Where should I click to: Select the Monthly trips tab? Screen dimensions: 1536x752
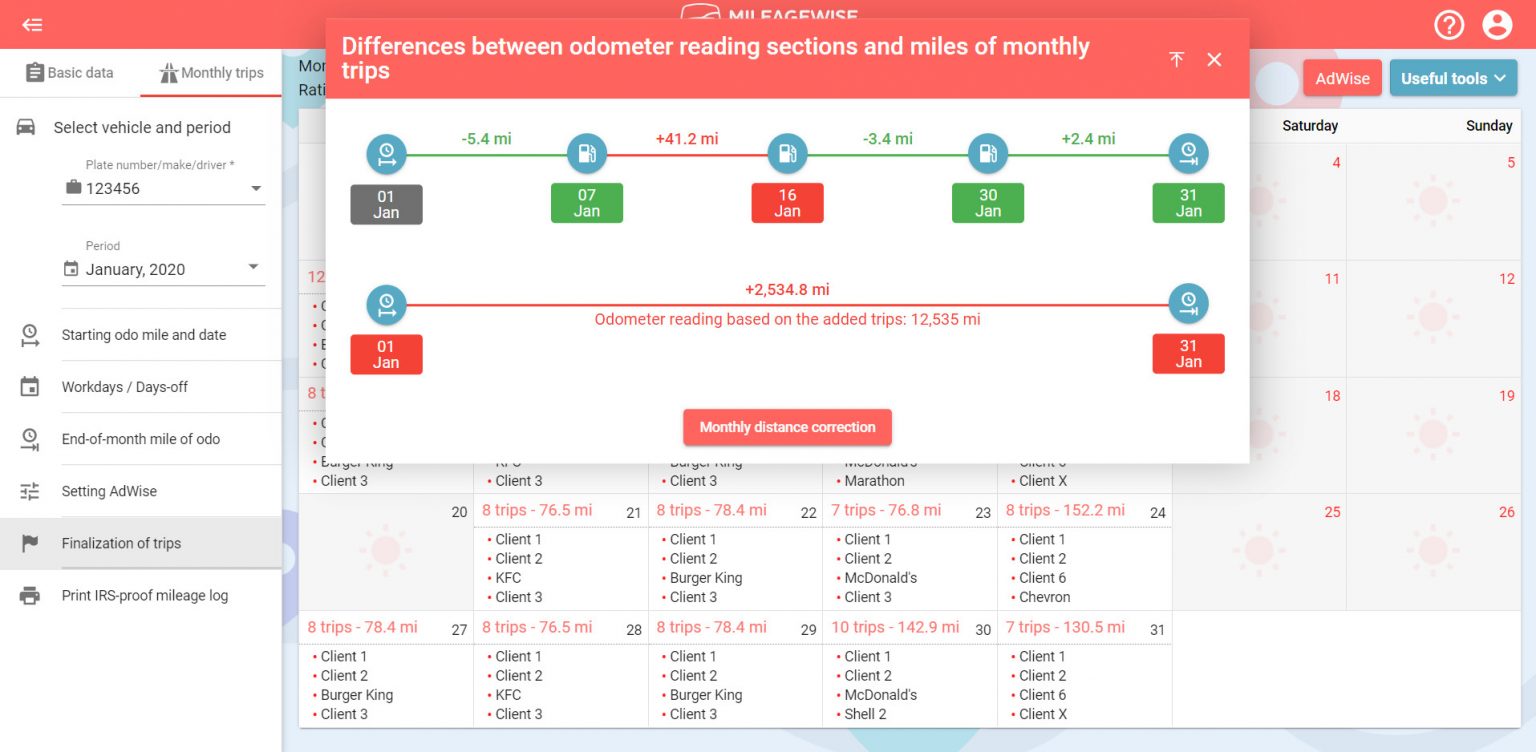[210, 72]
